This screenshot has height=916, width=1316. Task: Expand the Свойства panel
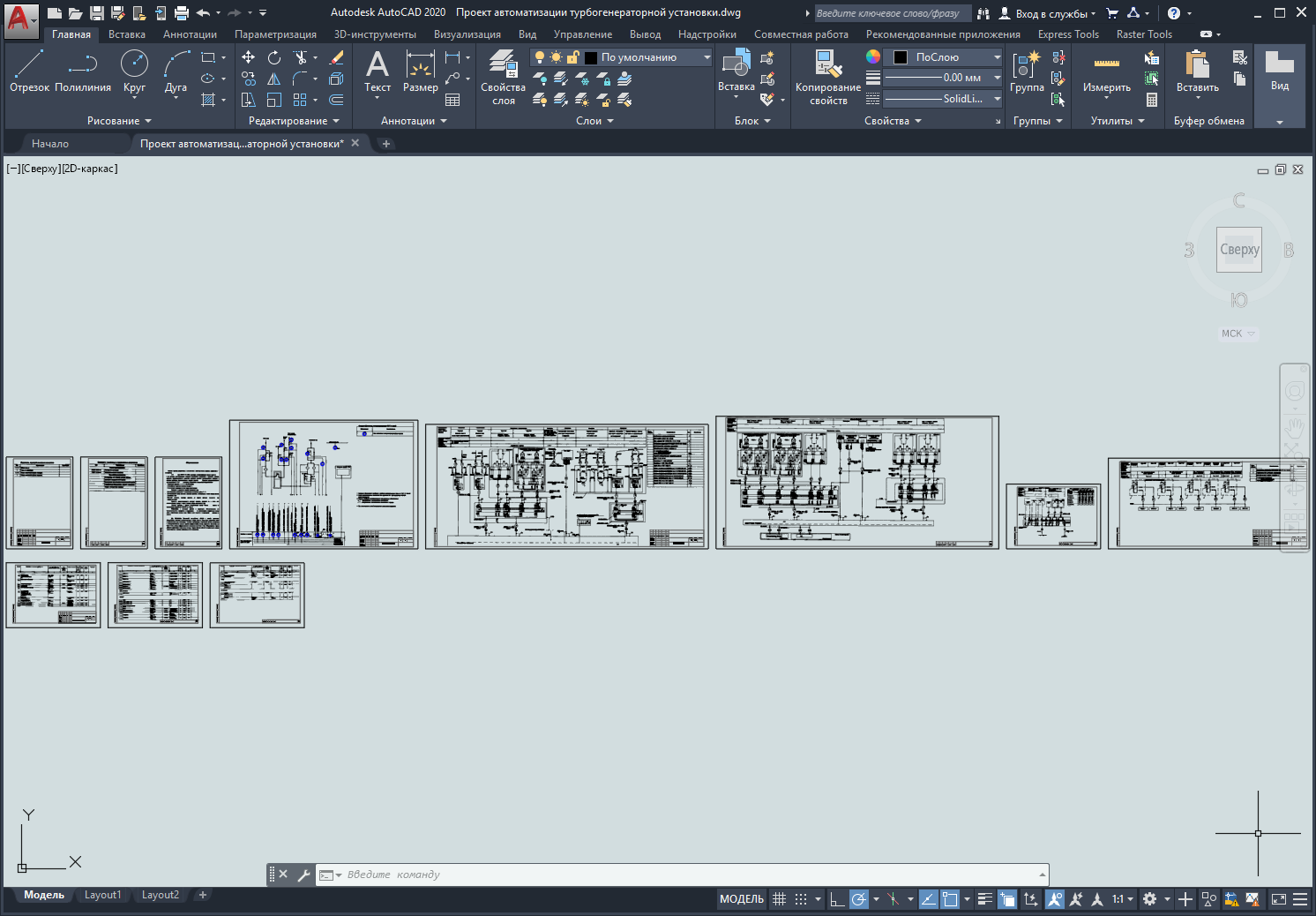893,121
